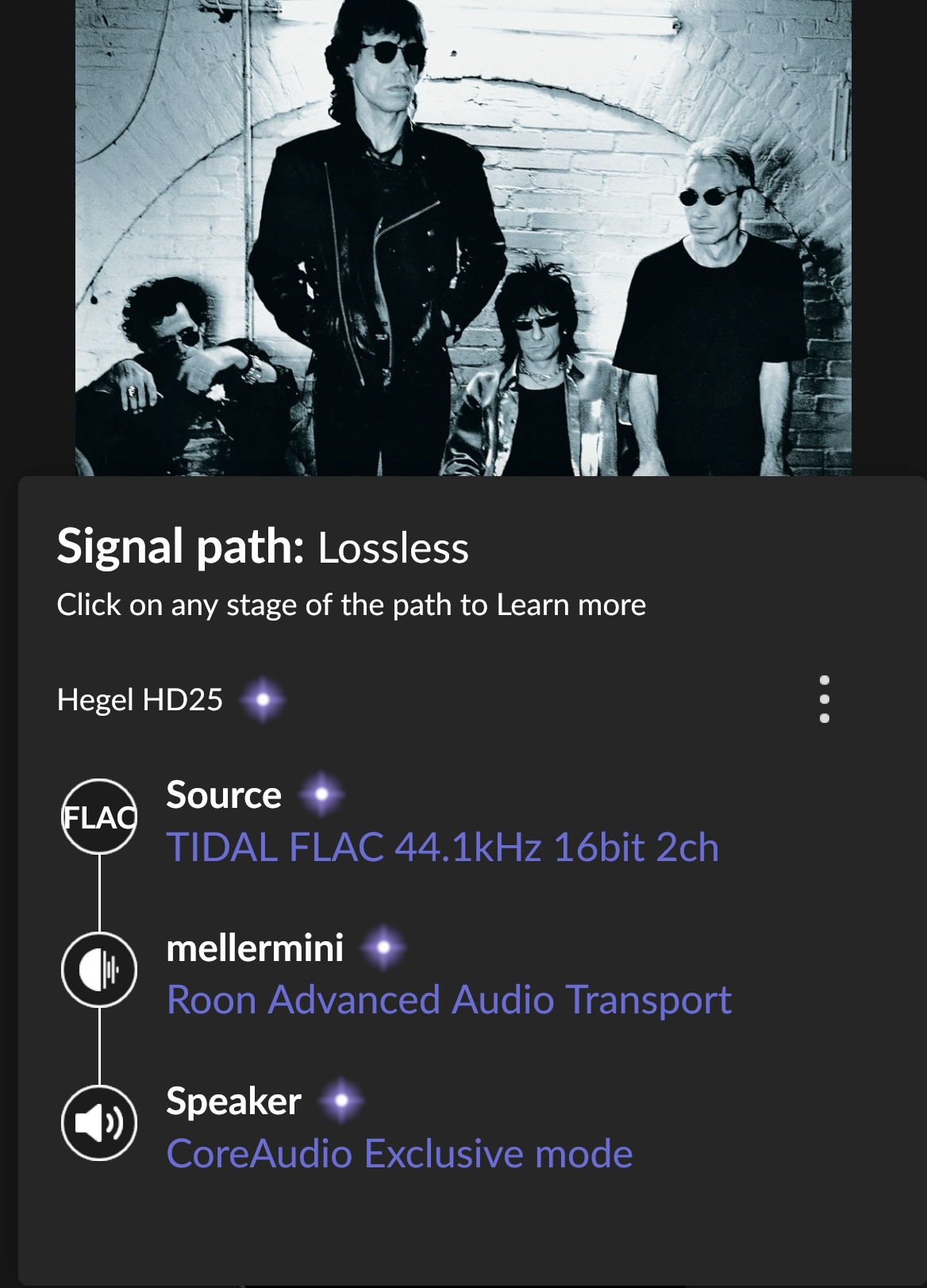927x1288 pixels.
Task: Click the FLAC source circle icon
Action: [x=99, y=816]
